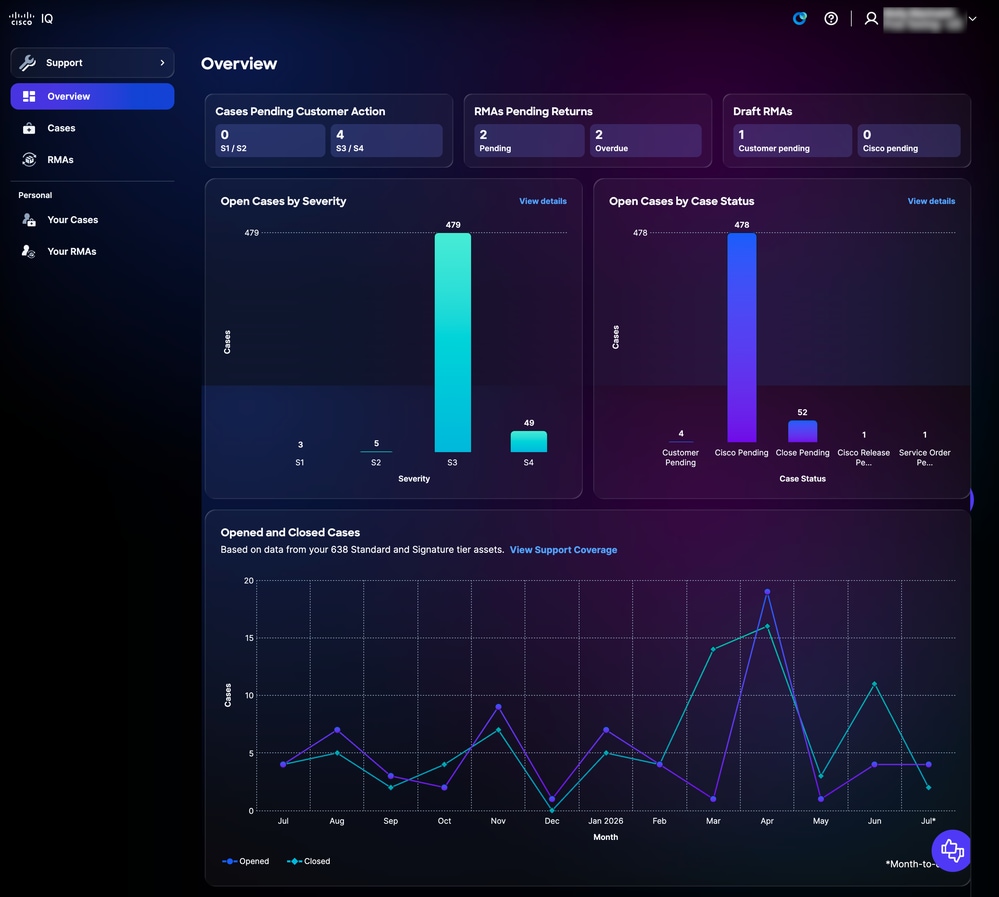Click the Cisco IQ logo
Screen dimensions: 999x897
[31, 18]
